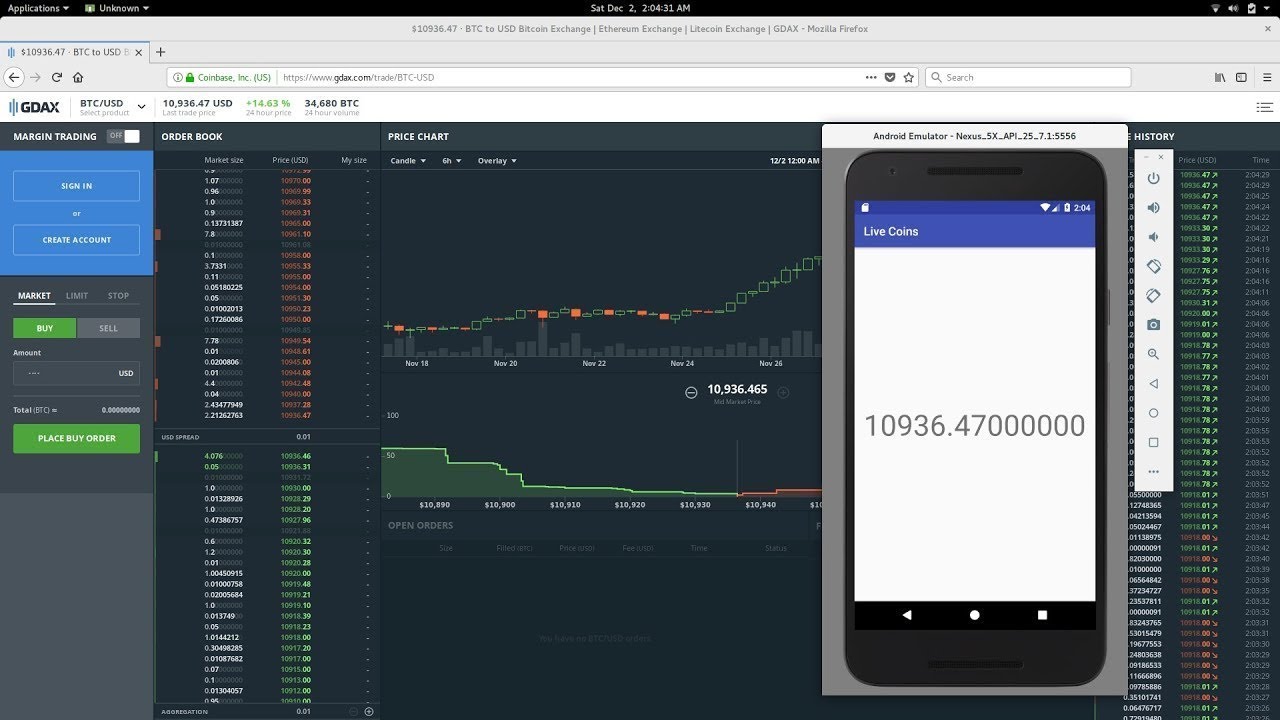Switch to MARKET order tab
This screenshot has width=1280, height=720.
click(x=34, y=296)
